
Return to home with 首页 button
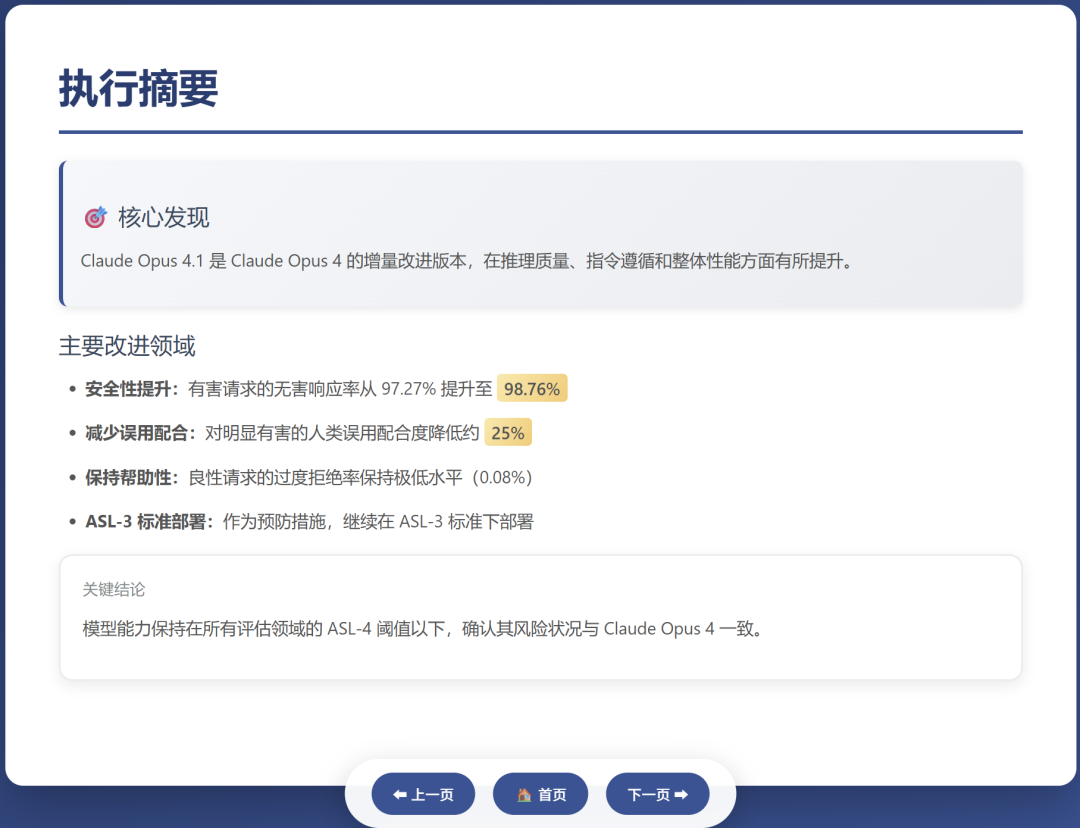click(x=541, y=794)
